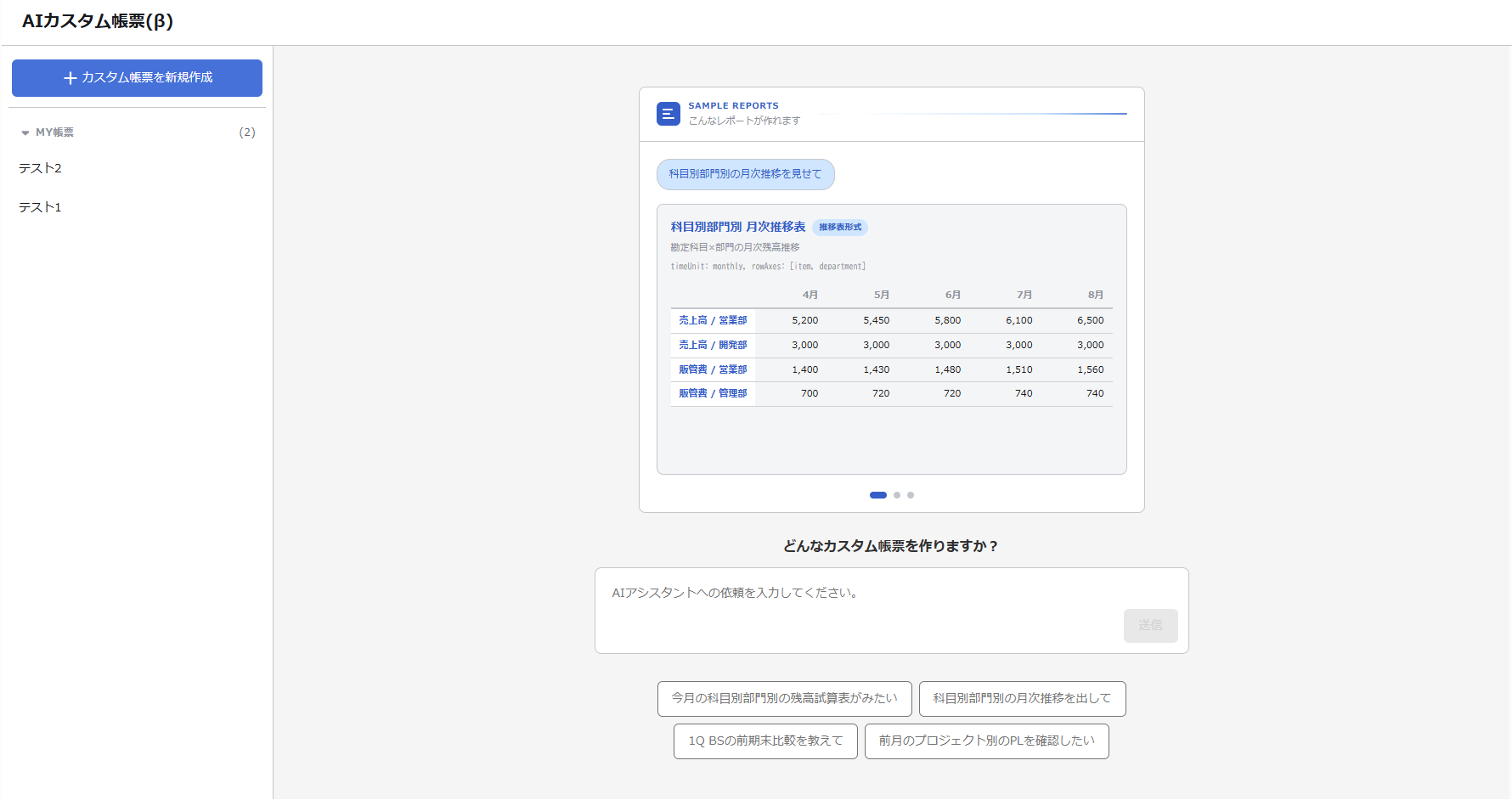Click the 販管費 / 管理部 row header
The image size is (1512, 800).
pos(713,394)
